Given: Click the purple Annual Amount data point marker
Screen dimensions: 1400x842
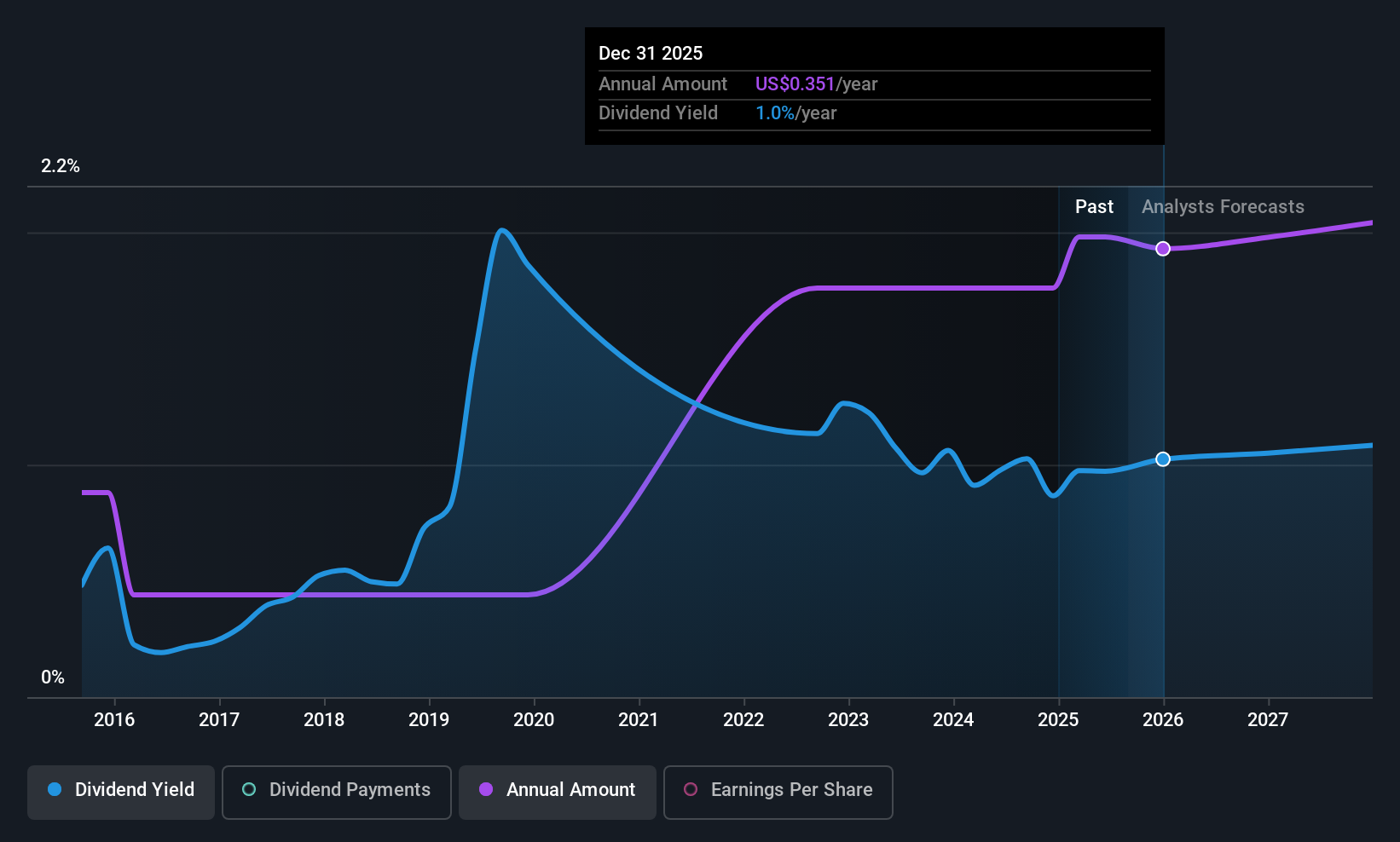Looking at the screenshot, I should coord(1163,249).
